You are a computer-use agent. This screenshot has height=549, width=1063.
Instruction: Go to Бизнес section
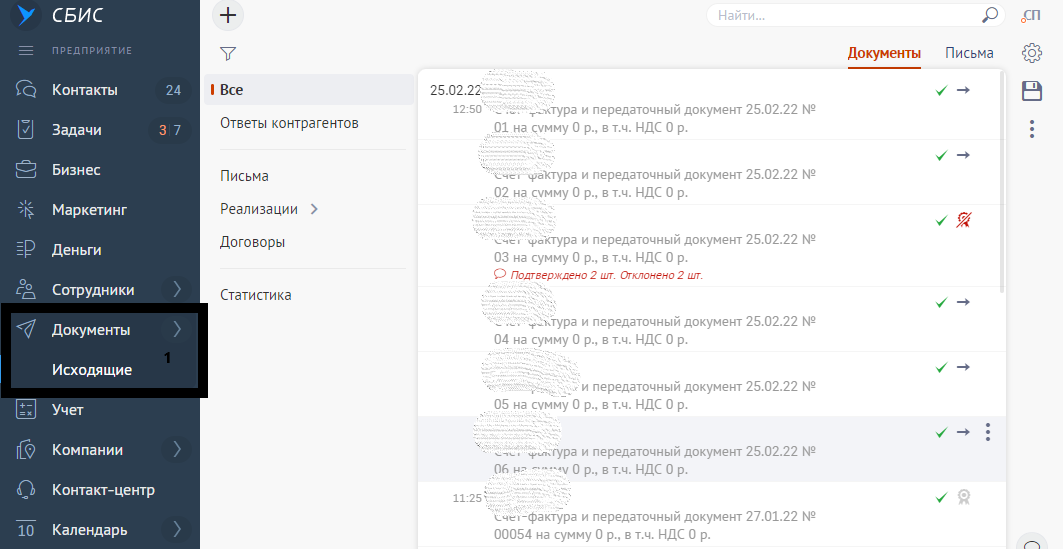pyautogui.click(x=76, y=169)
